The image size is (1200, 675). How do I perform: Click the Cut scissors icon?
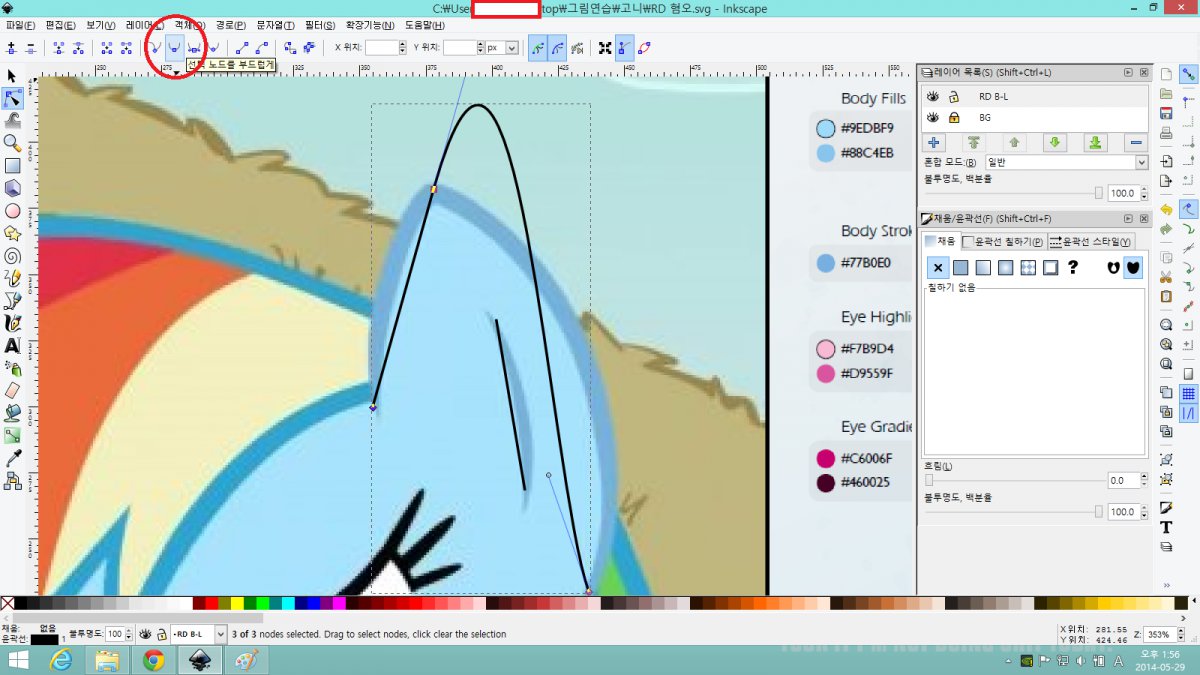point(1166,277)
